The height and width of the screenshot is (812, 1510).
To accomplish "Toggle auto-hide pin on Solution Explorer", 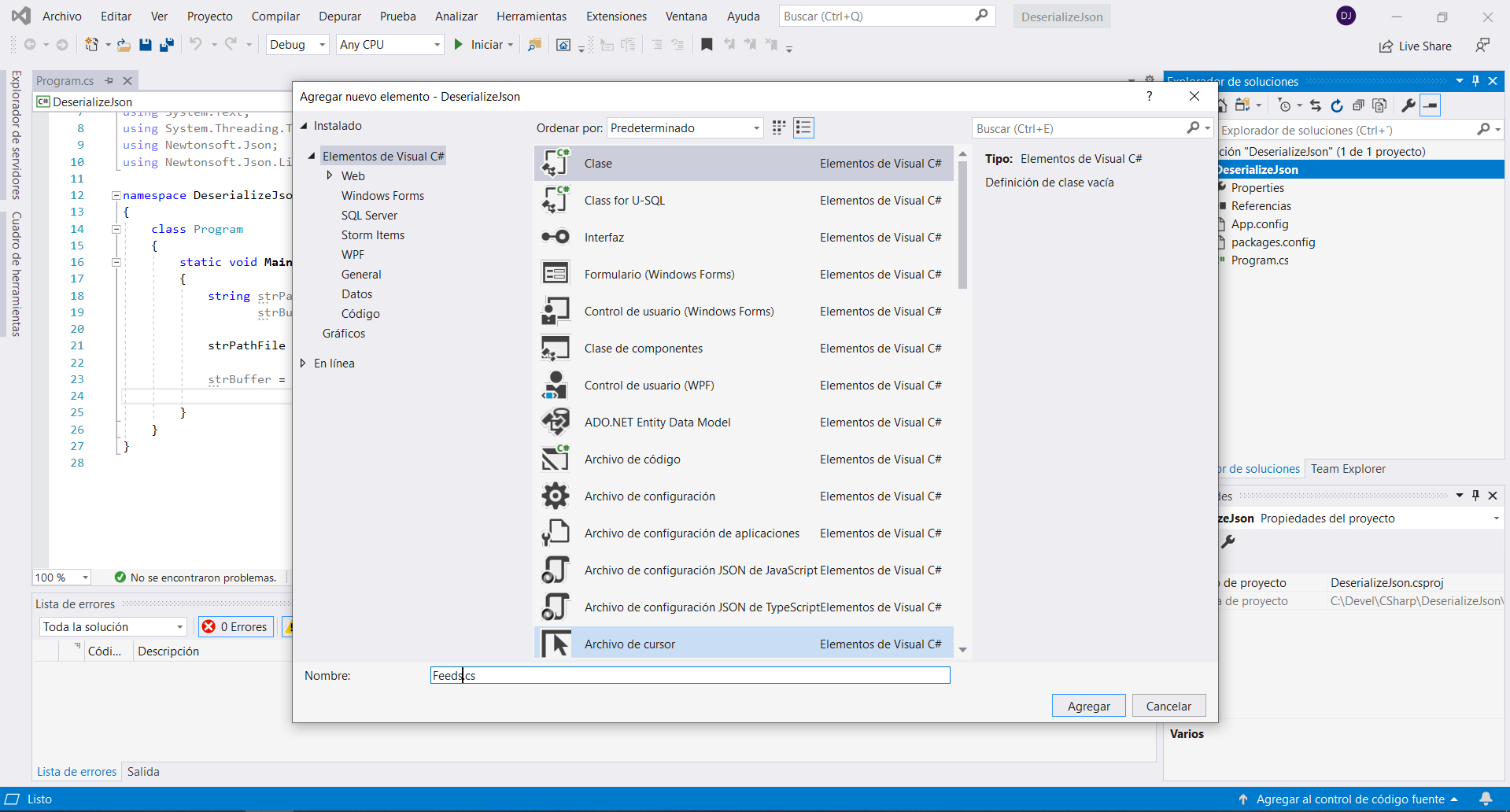I will [1475, 80].
